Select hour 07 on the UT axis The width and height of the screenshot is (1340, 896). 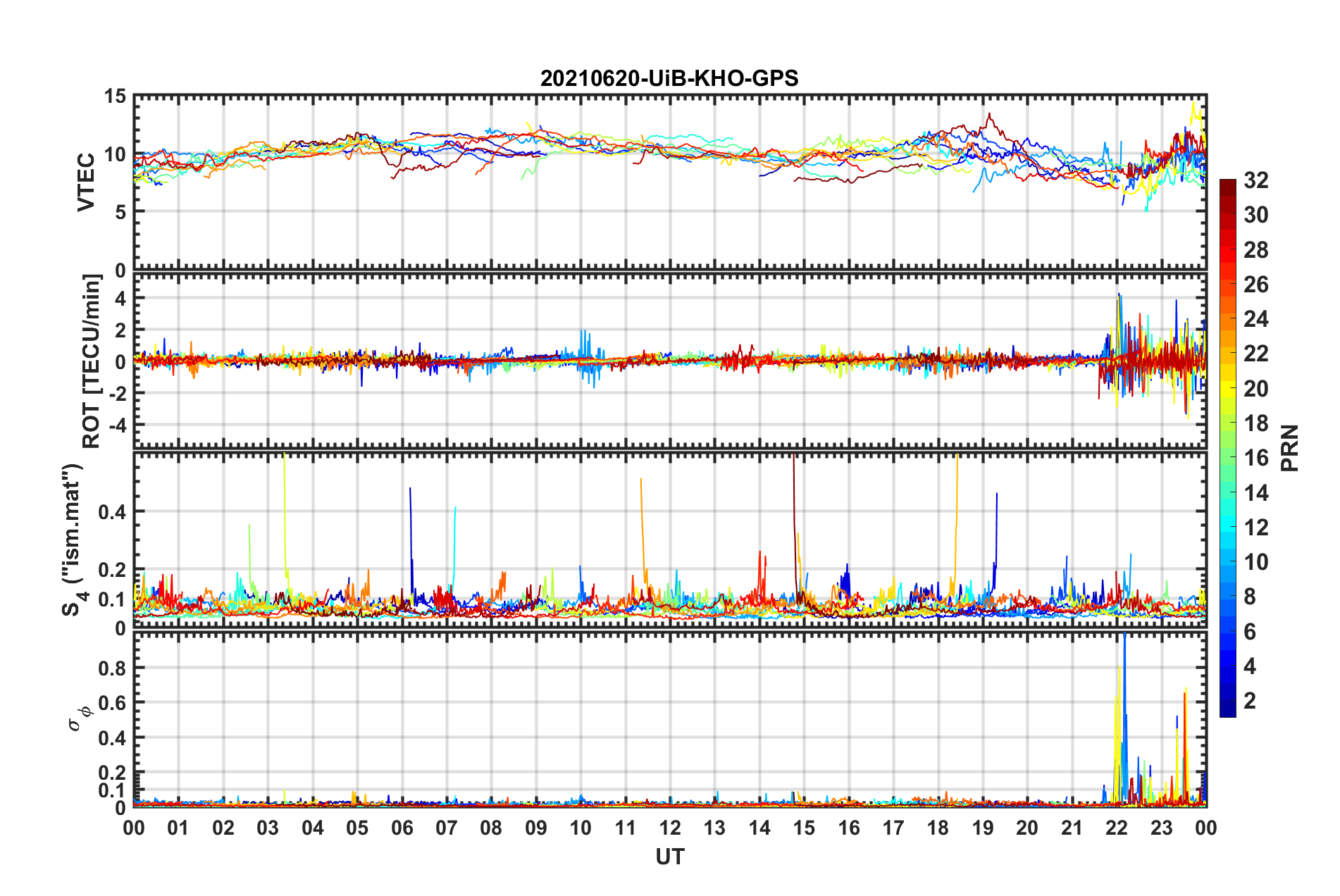447,828
